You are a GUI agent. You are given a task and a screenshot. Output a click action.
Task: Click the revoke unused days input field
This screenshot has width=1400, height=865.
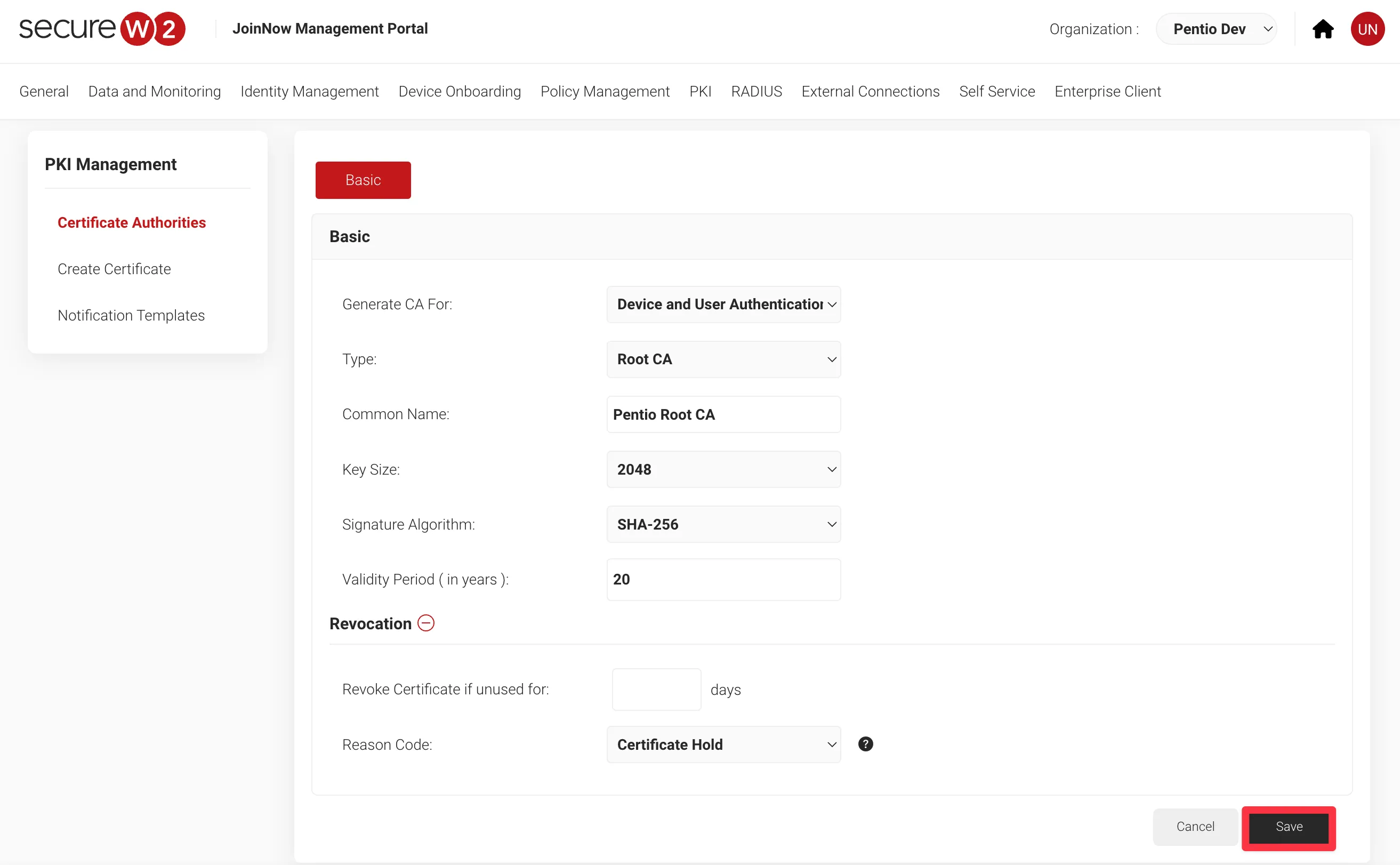pos(656,690)
